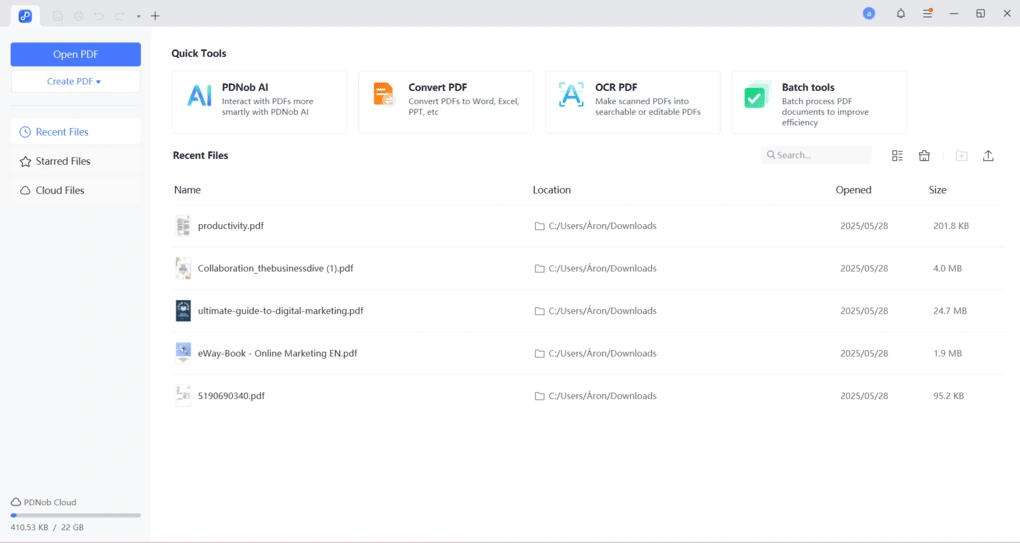Focus the recent files Search field
Image resolution: width=1020 pixels, height=543 pixels.
(816, 155)
